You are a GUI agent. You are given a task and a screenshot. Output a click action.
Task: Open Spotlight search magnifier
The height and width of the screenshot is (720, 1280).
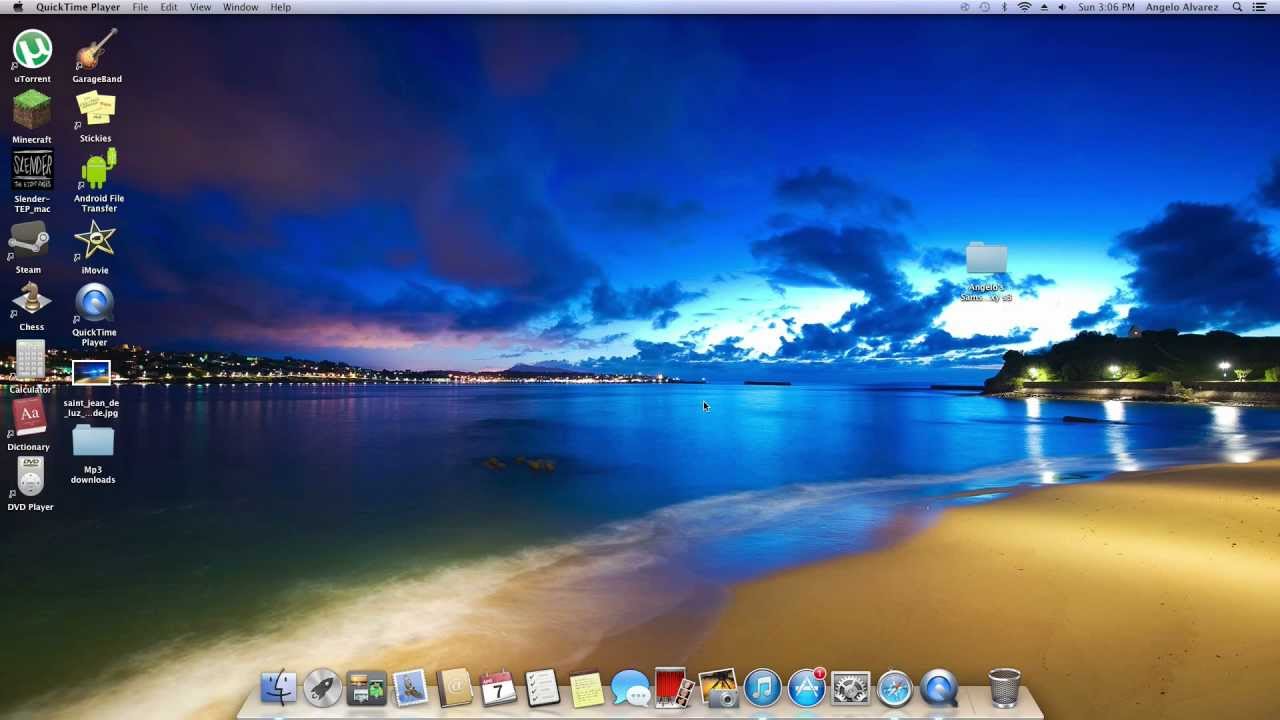[x=1237, y=7]
